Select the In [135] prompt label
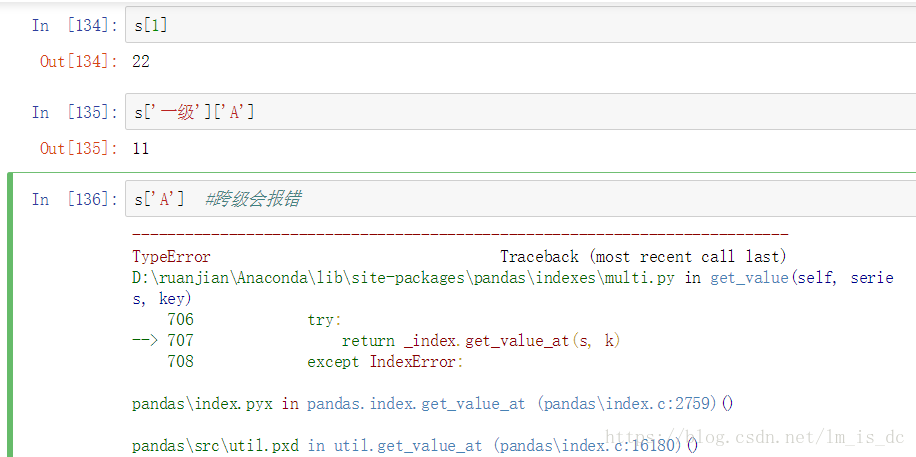 point(75,112)
